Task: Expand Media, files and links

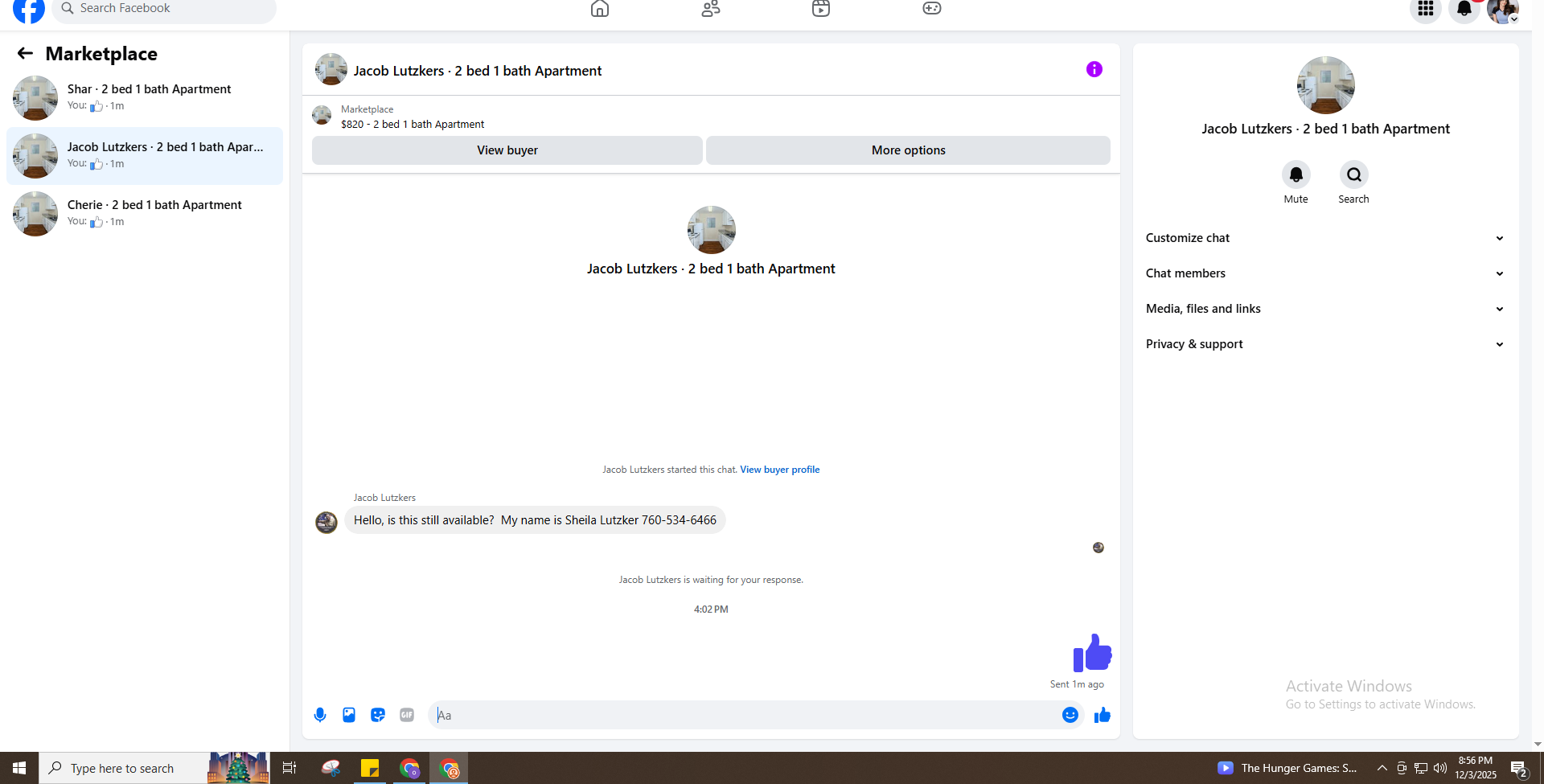Action: tap(1325, 309)
